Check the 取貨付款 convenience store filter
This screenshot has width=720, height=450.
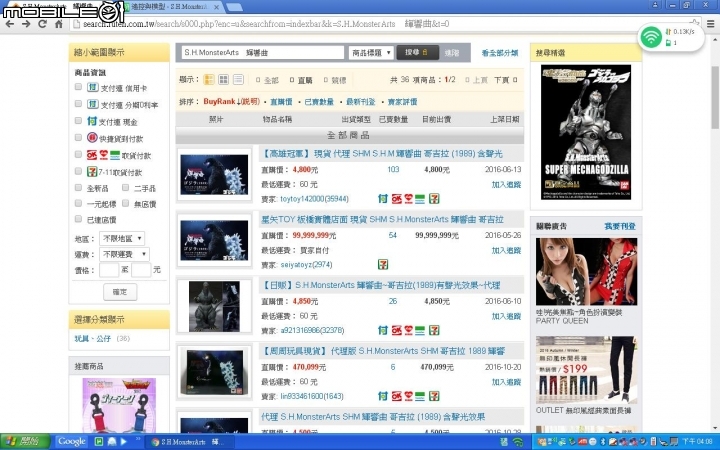[x=79, y=154]
